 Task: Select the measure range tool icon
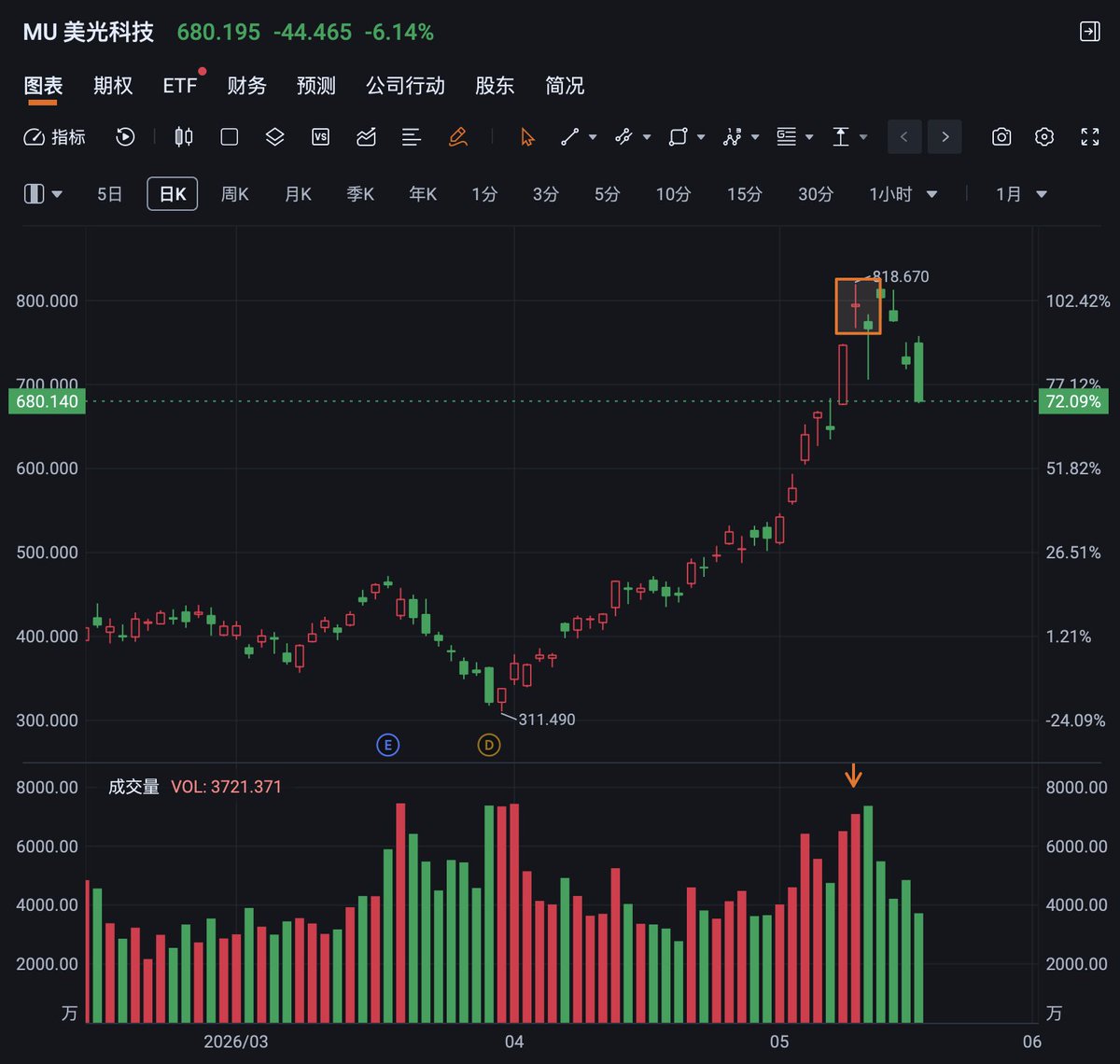coord(841,137)
